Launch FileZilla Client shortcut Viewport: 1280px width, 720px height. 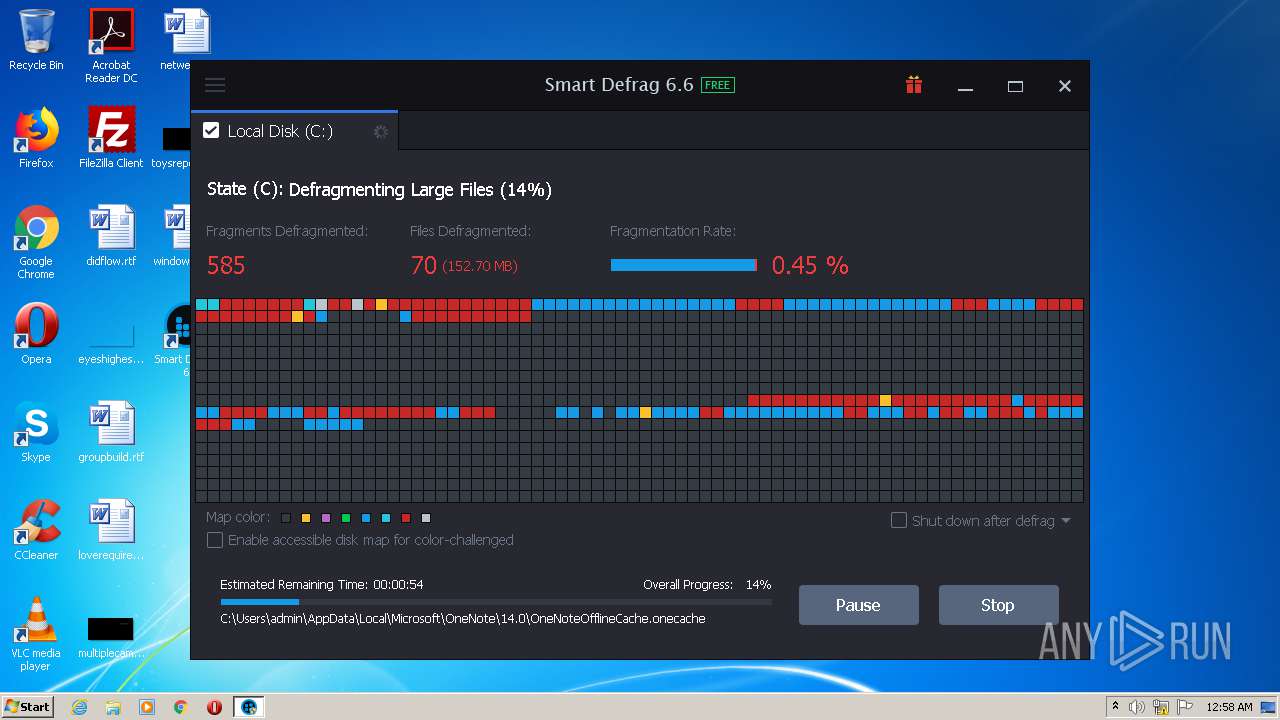tap(111, 138)
